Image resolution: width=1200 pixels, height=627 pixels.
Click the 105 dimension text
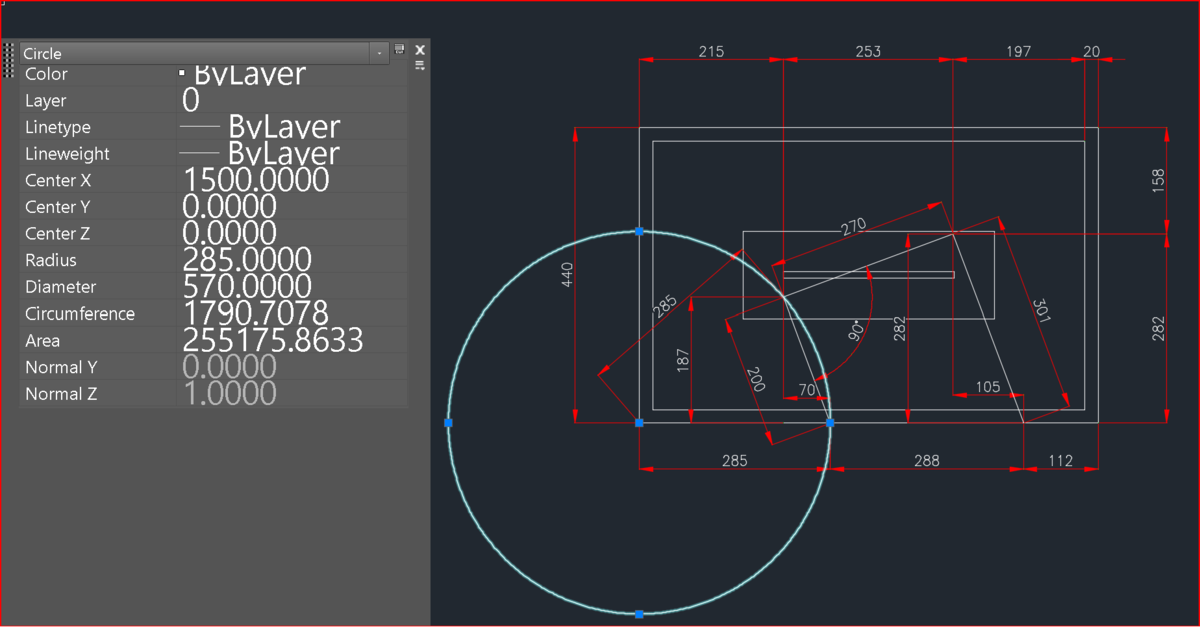pos(987,387)
